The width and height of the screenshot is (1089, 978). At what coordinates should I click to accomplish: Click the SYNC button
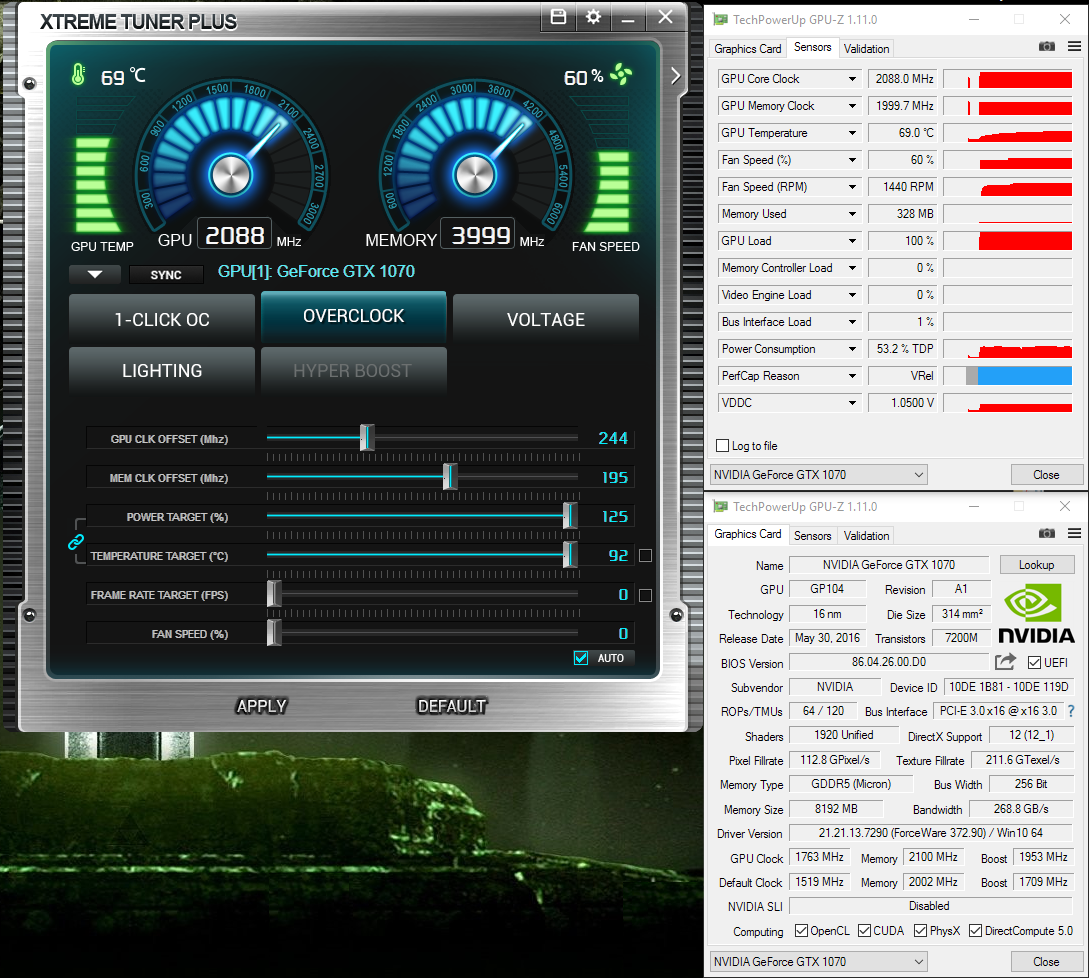[x=166, y=274]
